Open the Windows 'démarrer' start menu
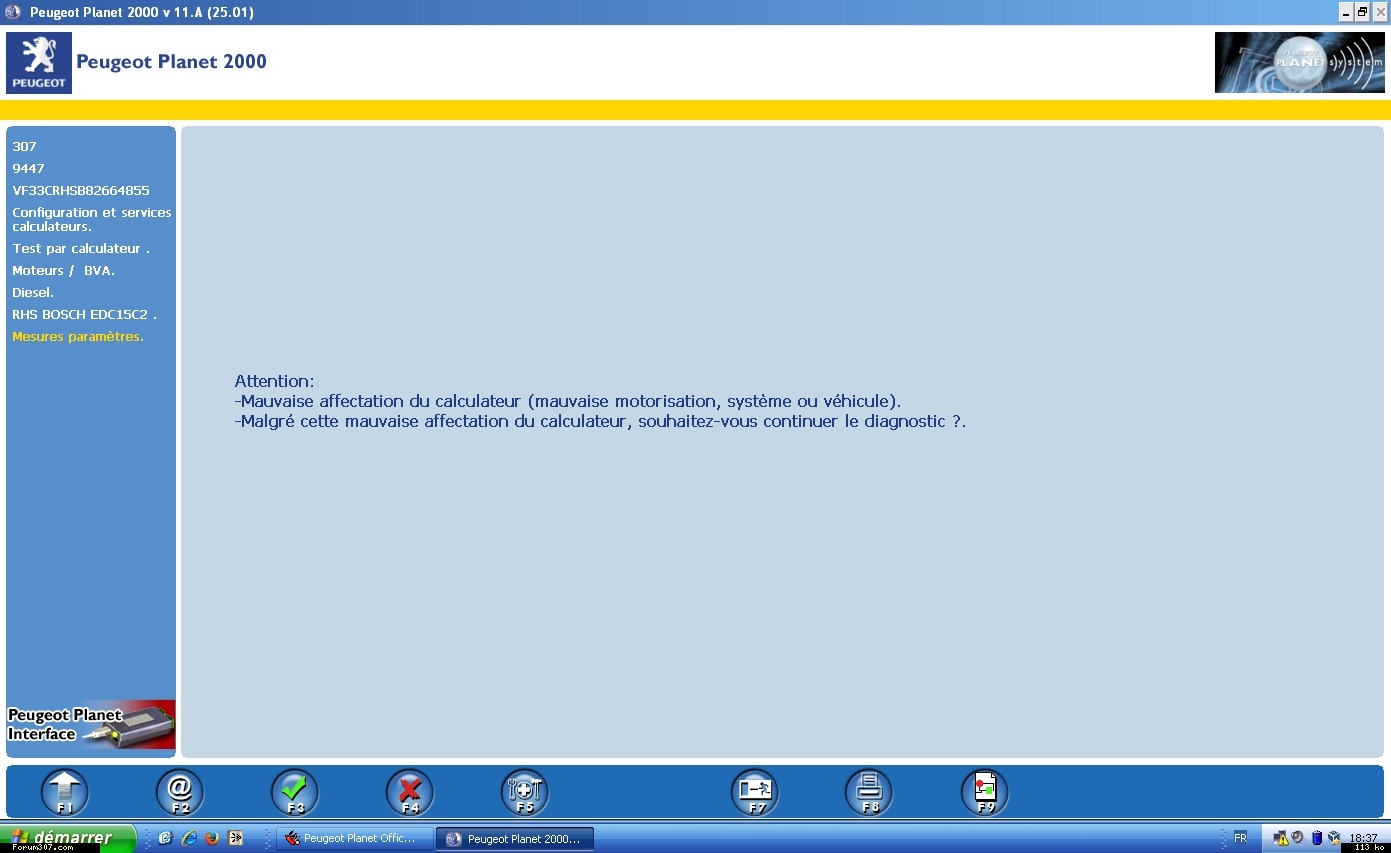Image resolution: width=1391 pixels, height=853 pixels. click(x=68, y=838)
